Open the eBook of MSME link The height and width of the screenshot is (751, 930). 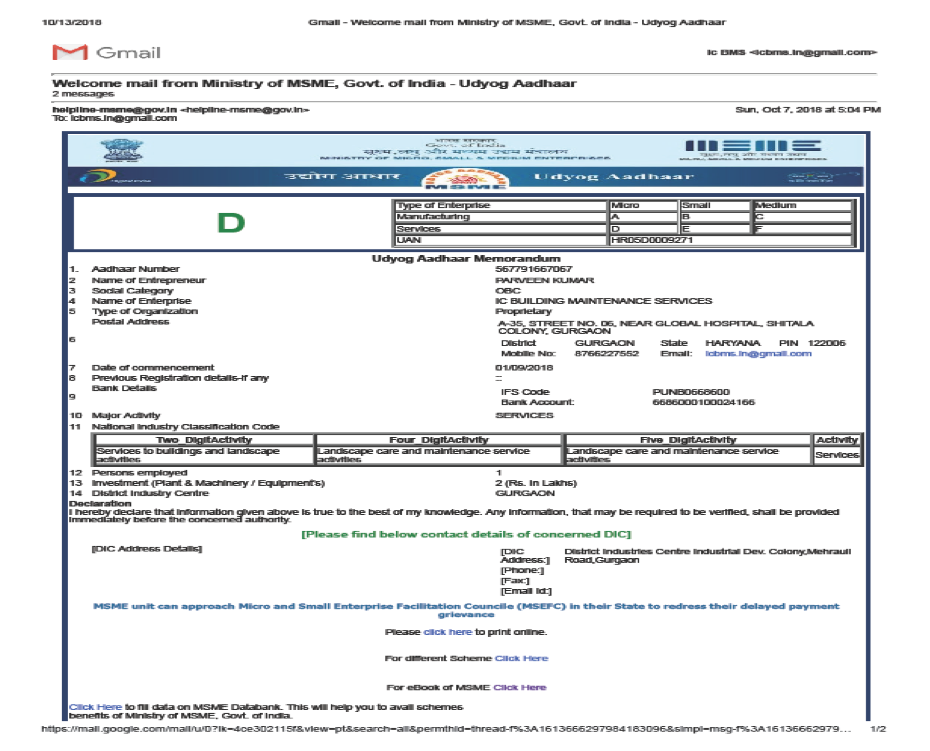[x=519, y=687]
